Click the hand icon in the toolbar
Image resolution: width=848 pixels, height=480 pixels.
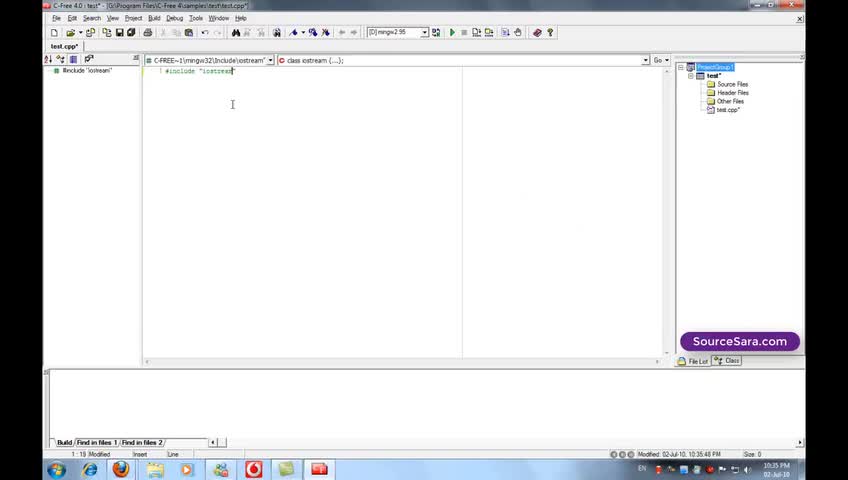(x=518, y=32)
